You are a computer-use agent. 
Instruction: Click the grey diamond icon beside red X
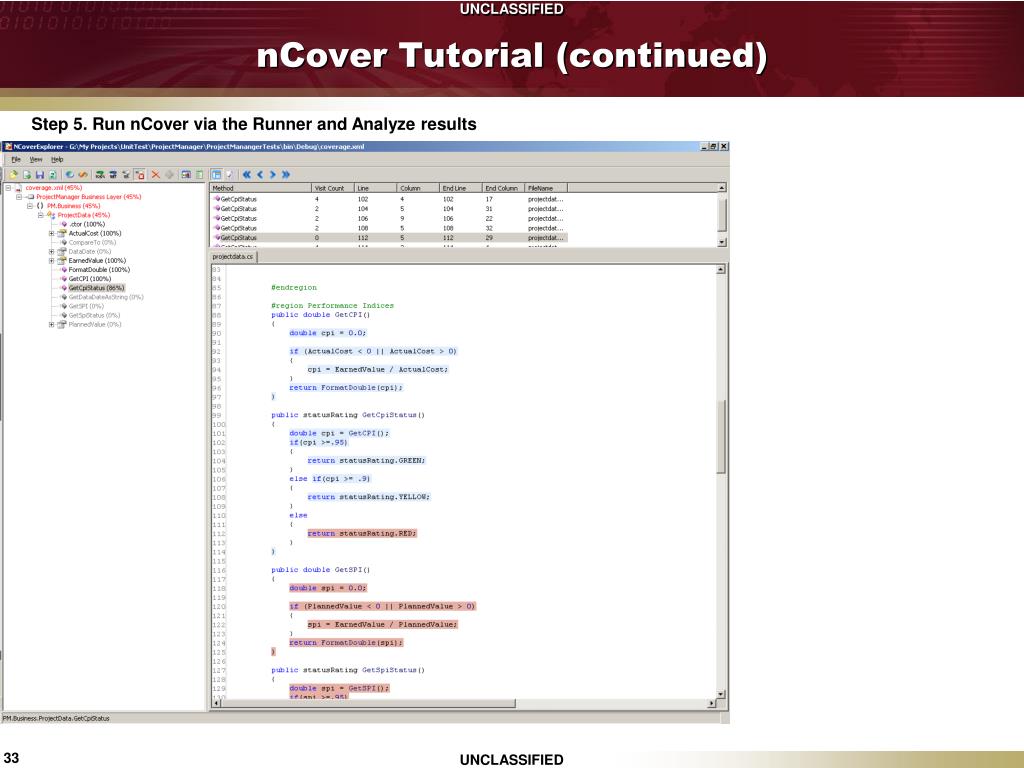[x=169, y=174]
